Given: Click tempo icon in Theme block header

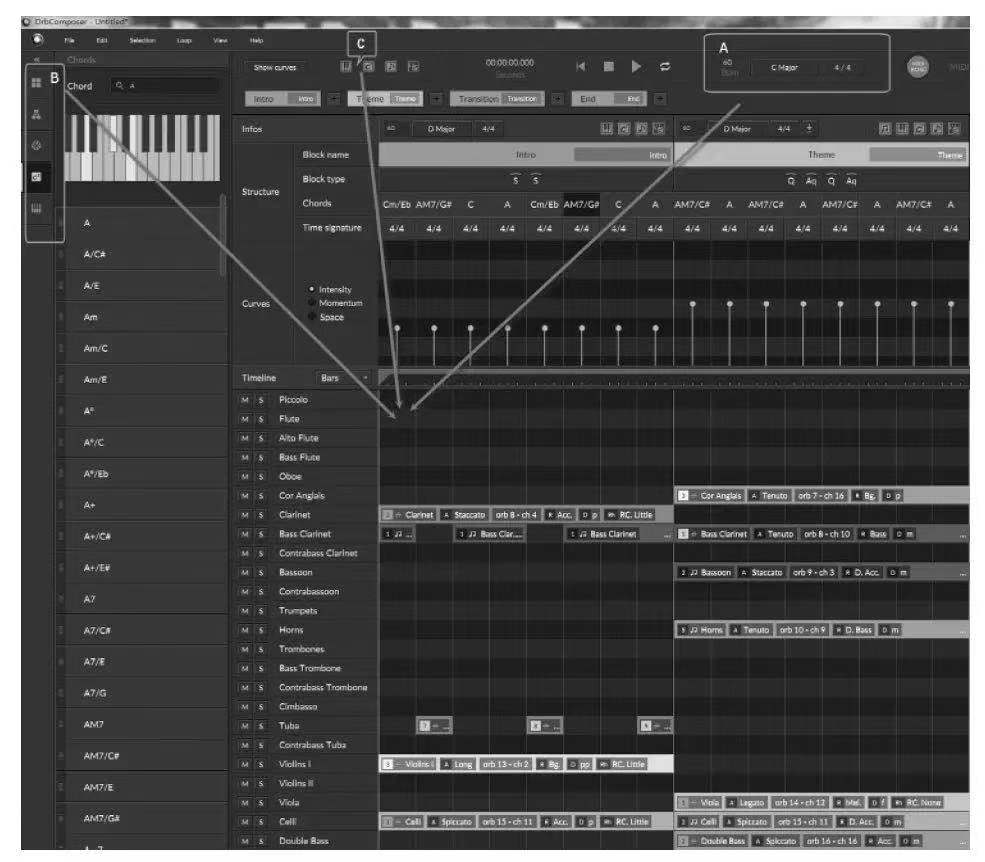Looking at the screenshot, I should (x=687, y=128).
